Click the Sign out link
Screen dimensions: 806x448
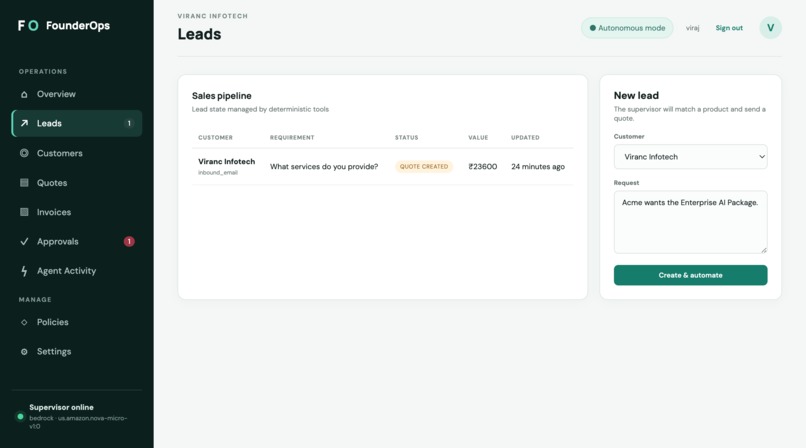point(729,28)
